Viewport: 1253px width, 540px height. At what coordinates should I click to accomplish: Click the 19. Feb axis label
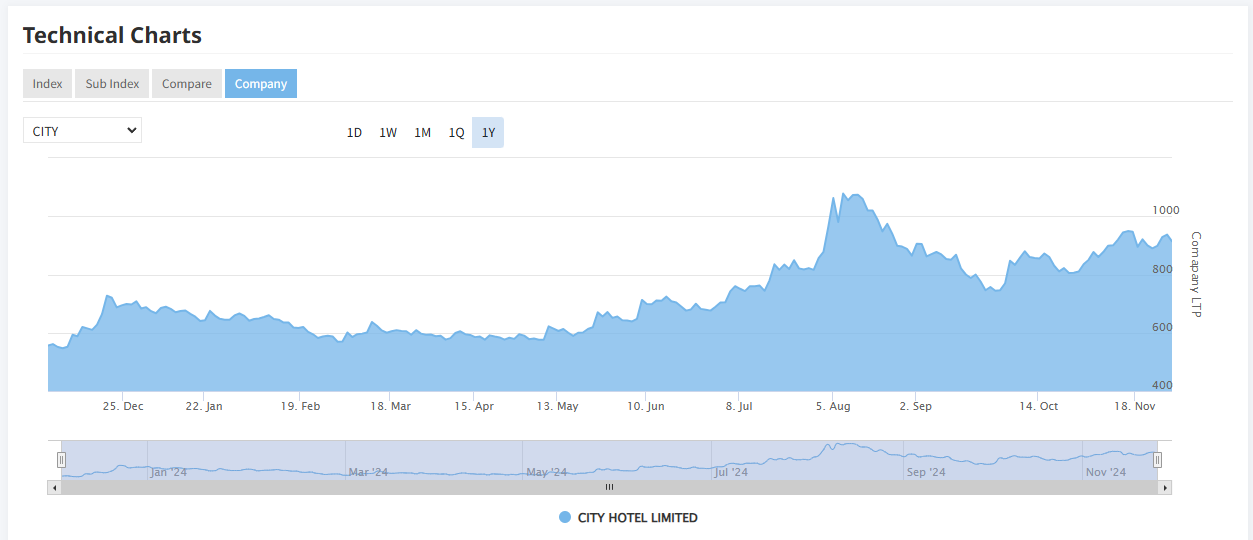(300, 407)
